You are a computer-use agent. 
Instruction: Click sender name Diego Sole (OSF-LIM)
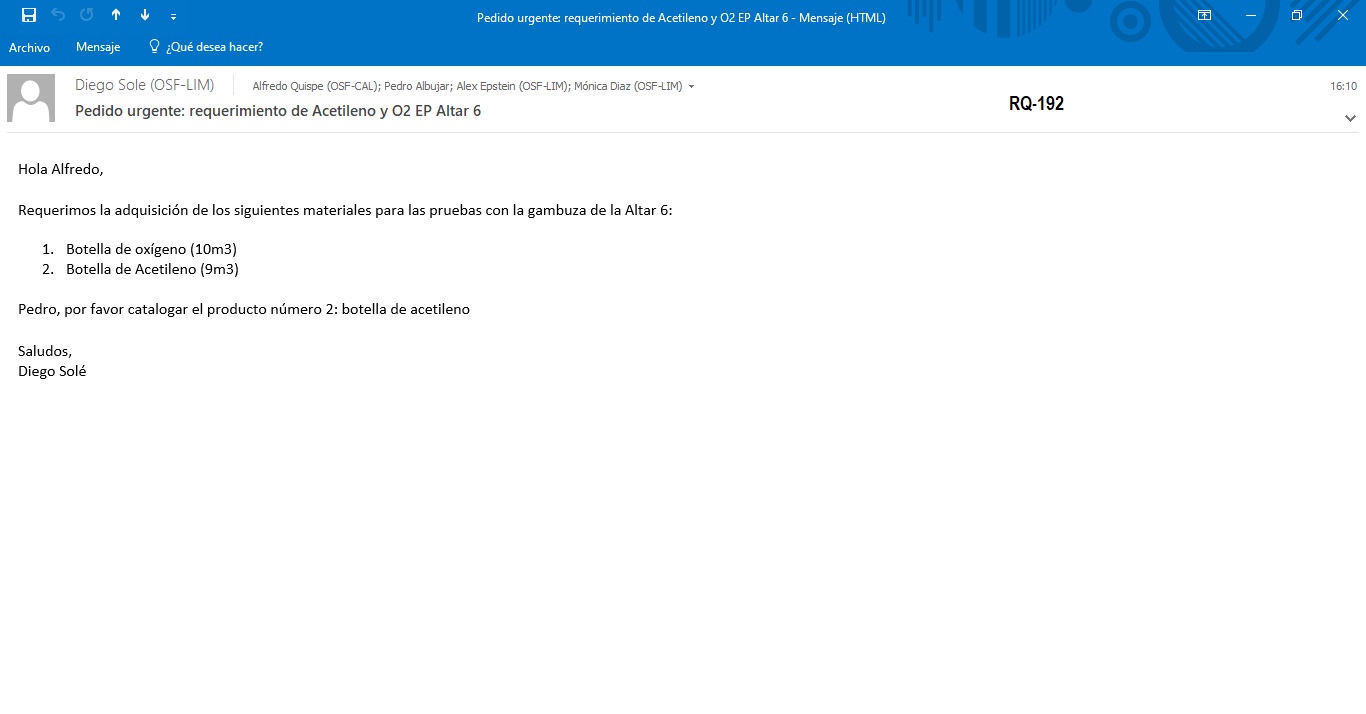click(144, 85)
